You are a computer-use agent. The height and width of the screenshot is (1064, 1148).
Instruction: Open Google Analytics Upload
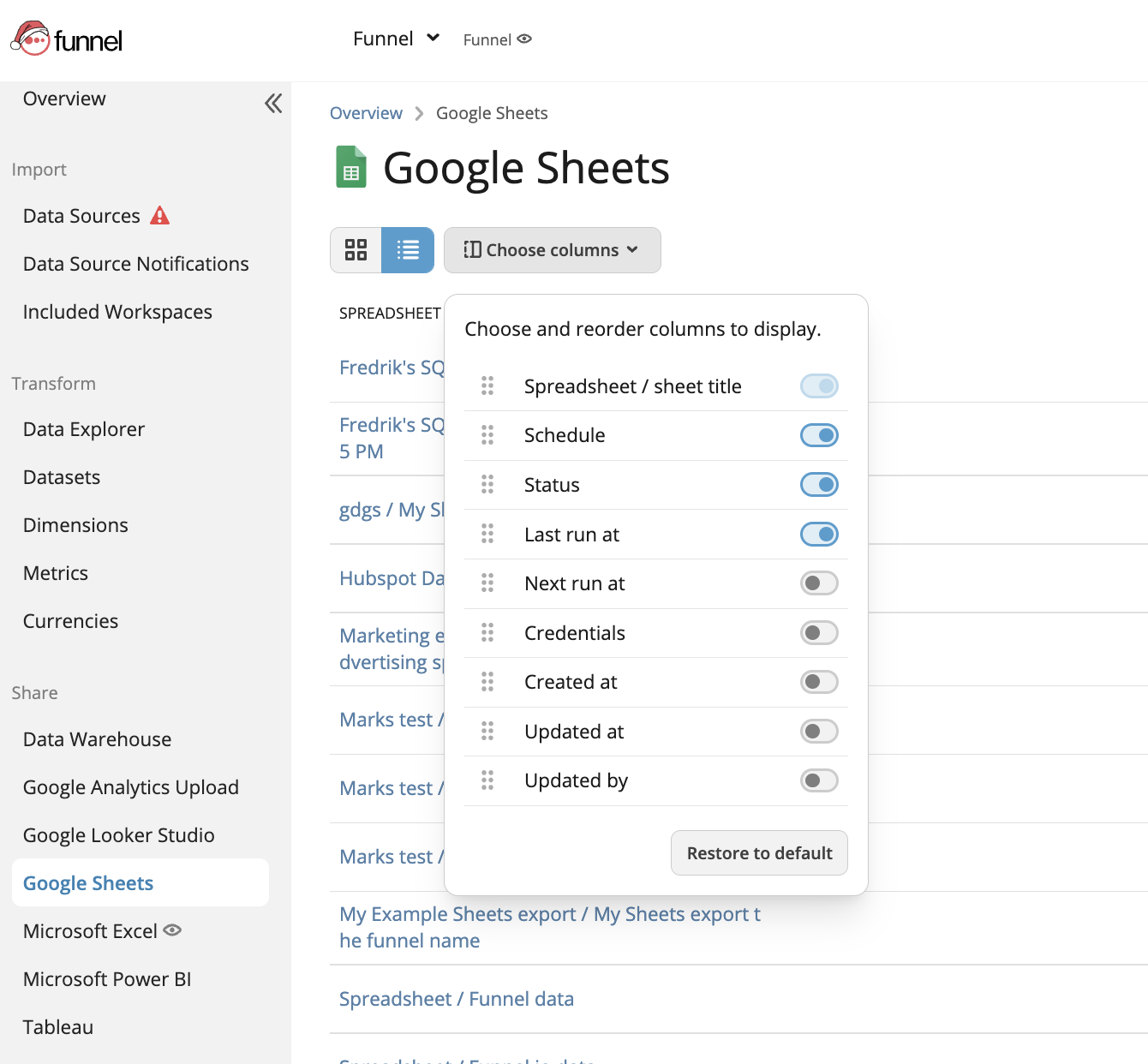click(x=131, y=787)
